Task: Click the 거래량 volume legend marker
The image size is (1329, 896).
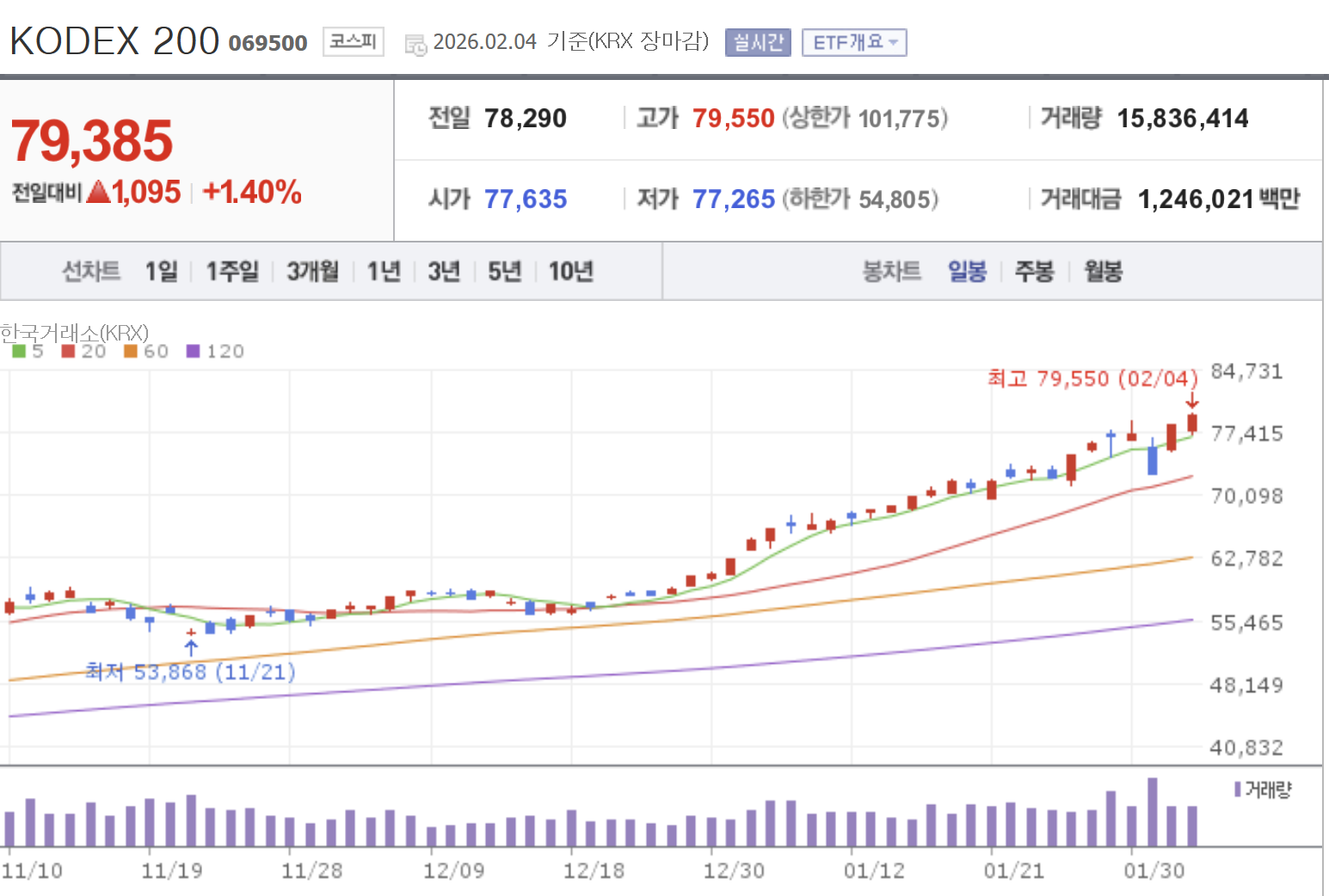Action: (1238, 789)
